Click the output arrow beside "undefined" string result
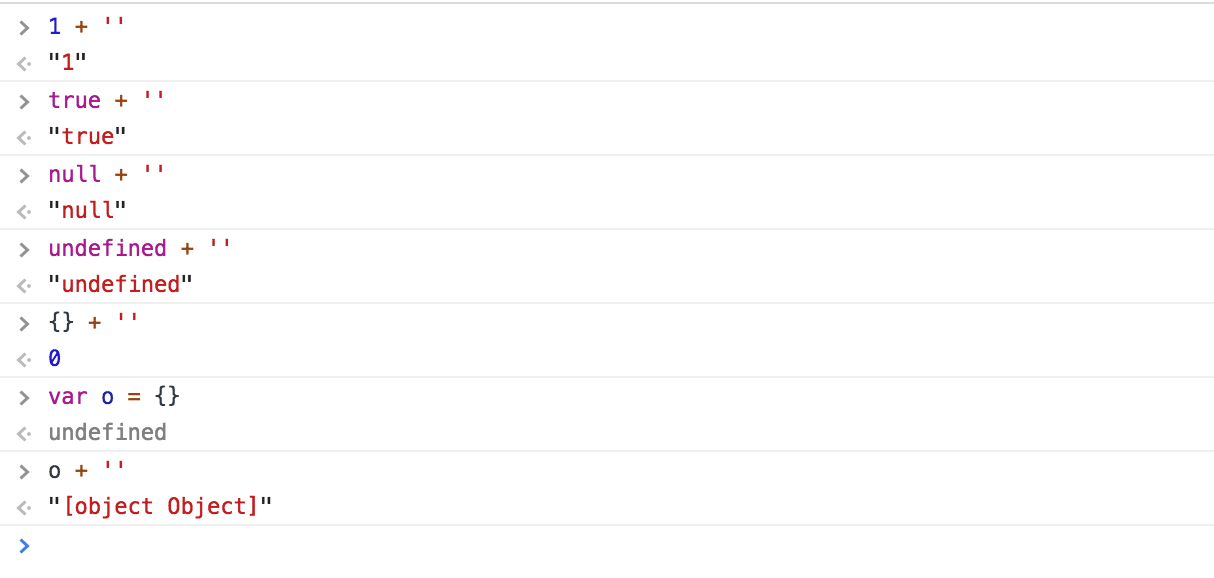 (25, 286)
